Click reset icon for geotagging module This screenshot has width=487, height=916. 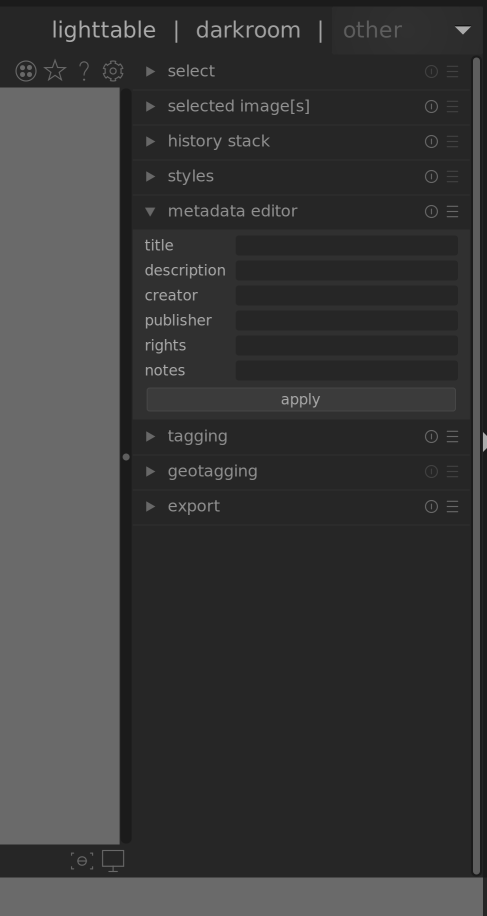pyautogui.click(x=431, y=471)
